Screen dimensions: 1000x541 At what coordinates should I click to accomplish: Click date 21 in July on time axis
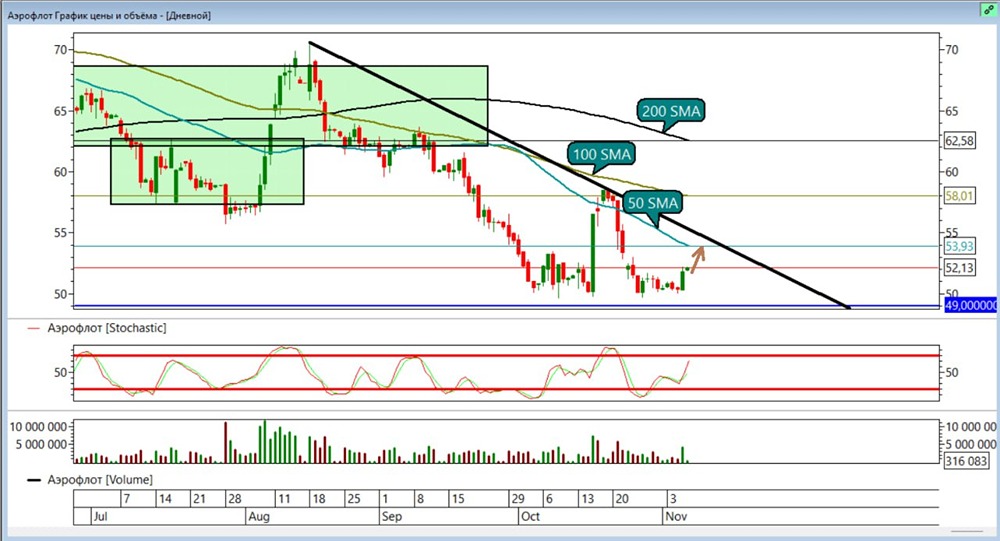pyautogui.click(x=199, y=499)
